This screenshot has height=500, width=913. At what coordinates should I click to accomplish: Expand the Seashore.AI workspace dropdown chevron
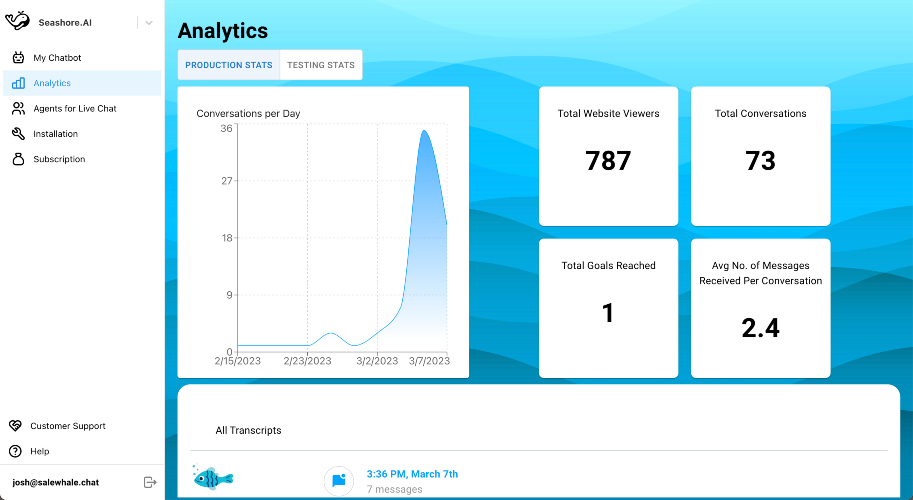click(148, 23)
